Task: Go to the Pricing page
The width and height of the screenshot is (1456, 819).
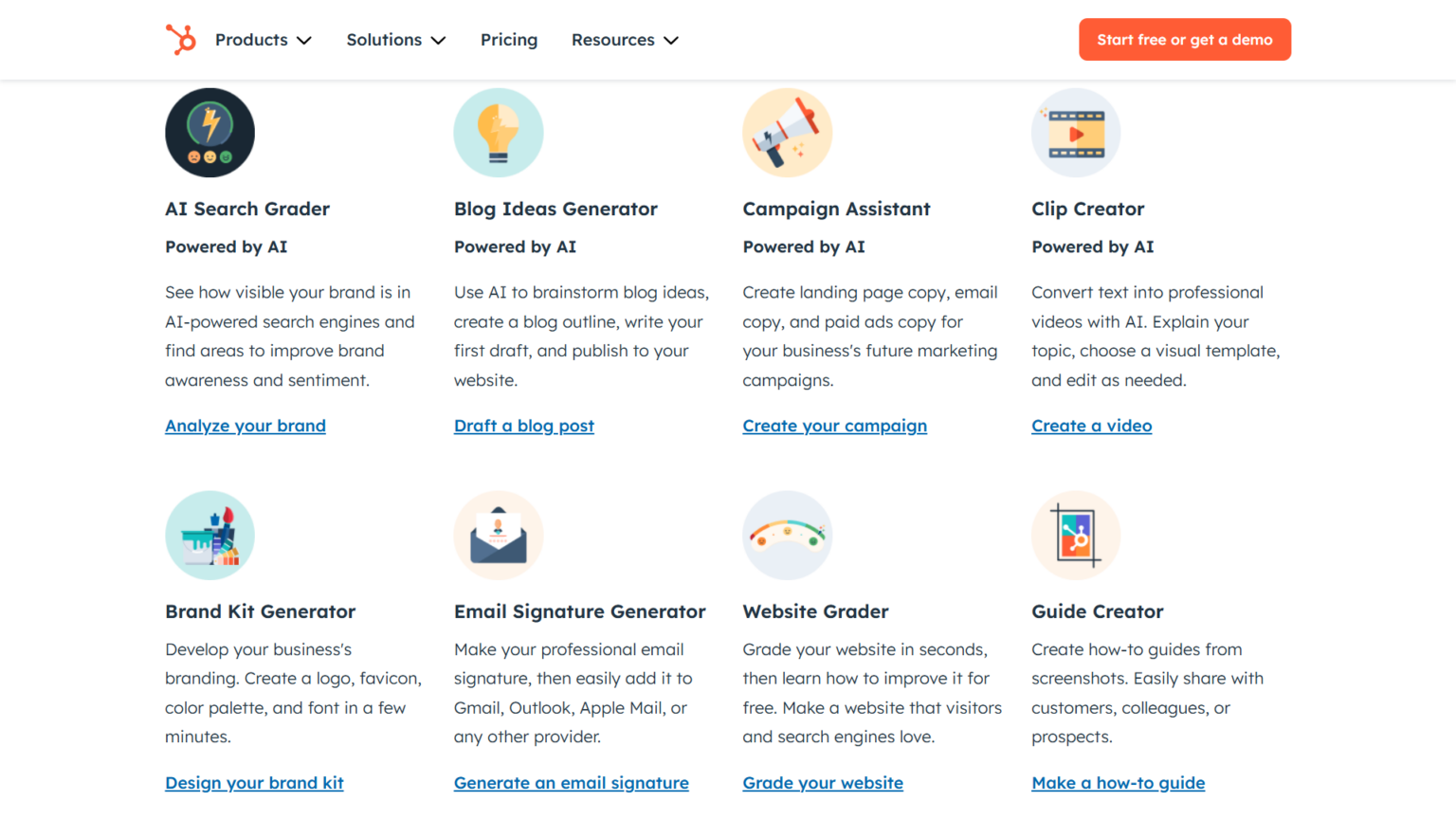Action: (509, 40)
